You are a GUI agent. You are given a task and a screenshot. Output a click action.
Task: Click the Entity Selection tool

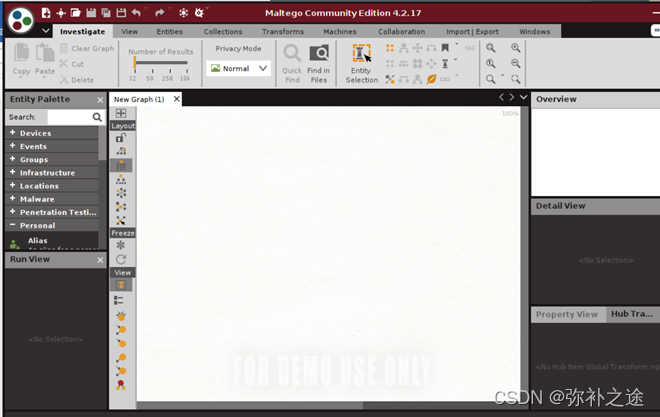coord(362,64)
